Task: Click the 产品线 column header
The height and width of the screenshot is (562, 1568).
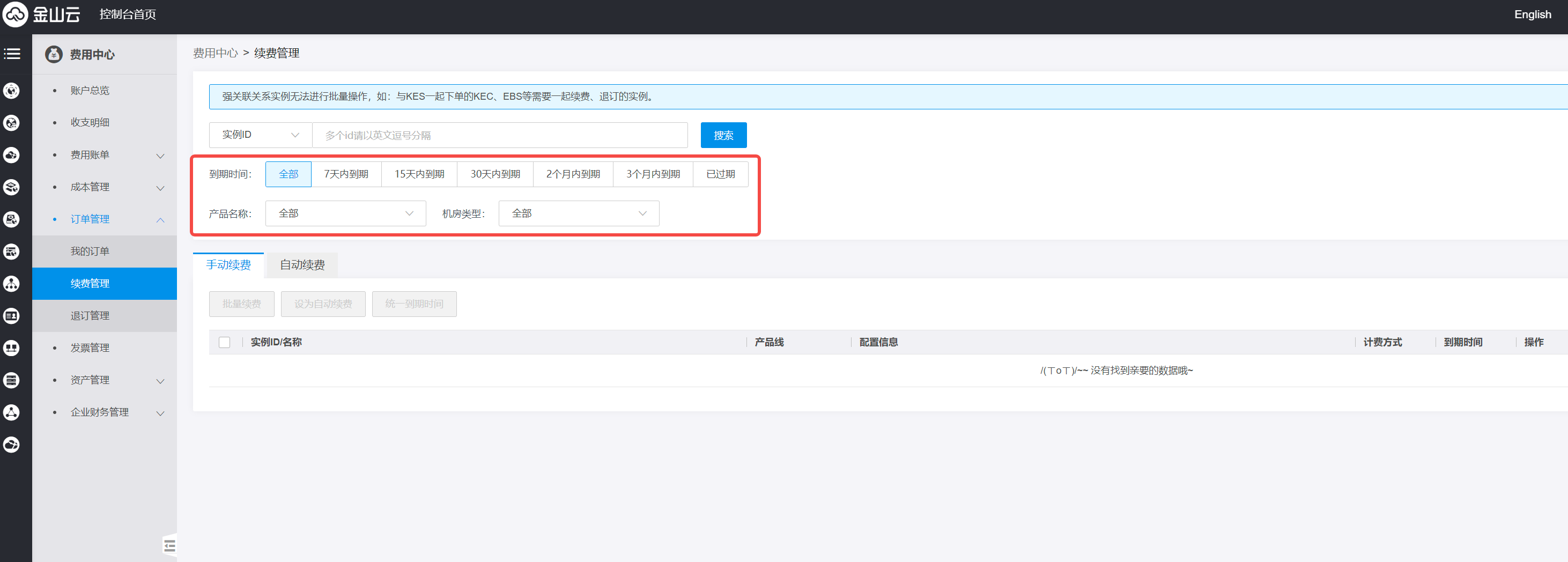Action: pos(770,343)
